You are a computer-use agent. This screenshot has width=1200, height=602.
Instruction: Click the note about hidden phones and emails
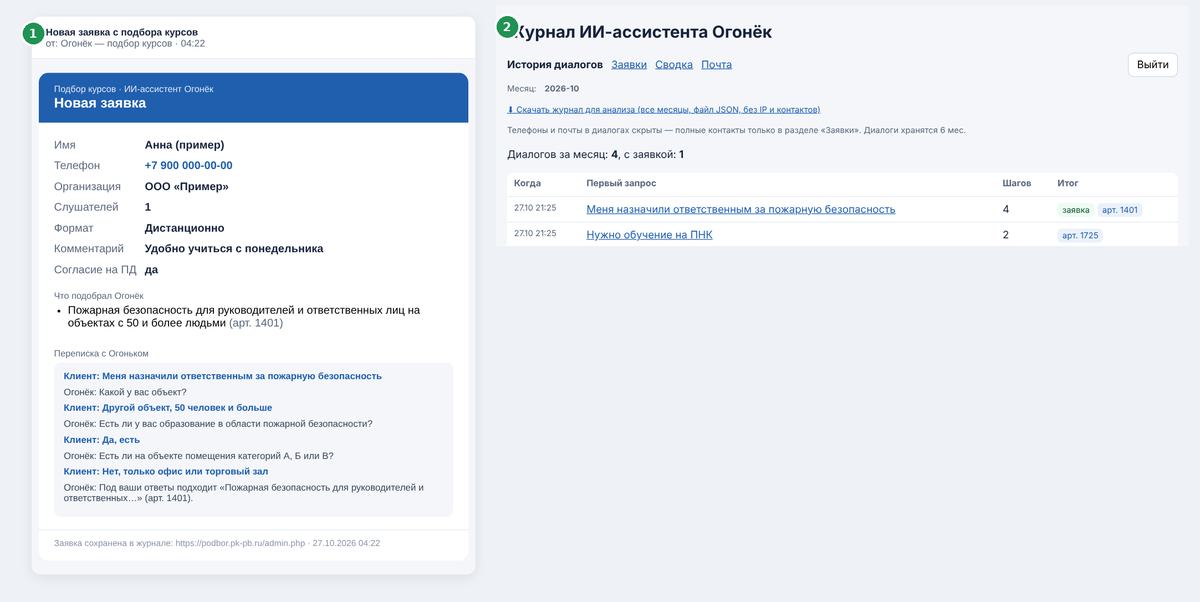[736, 130]
